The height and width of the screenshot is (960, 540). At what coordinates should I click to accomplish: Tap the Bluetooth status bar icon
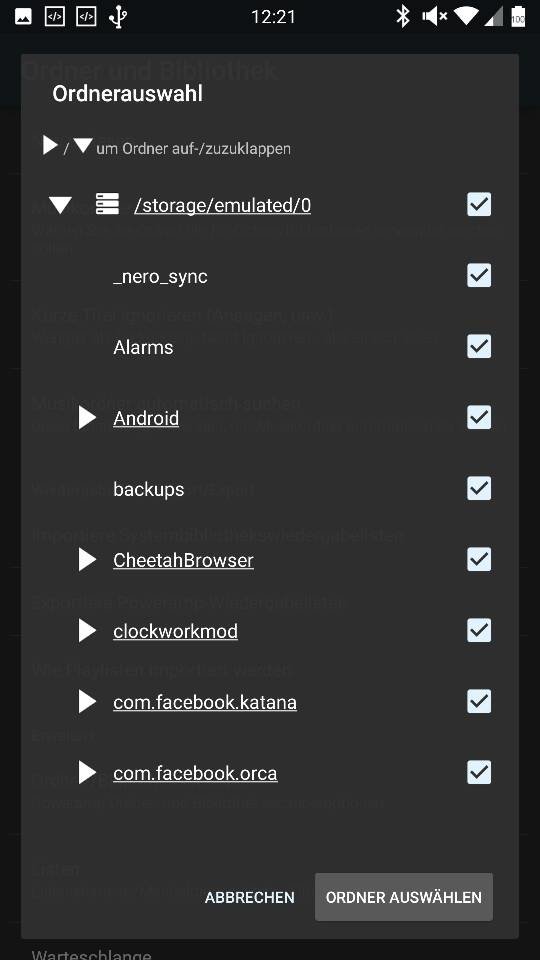point(402,17)
